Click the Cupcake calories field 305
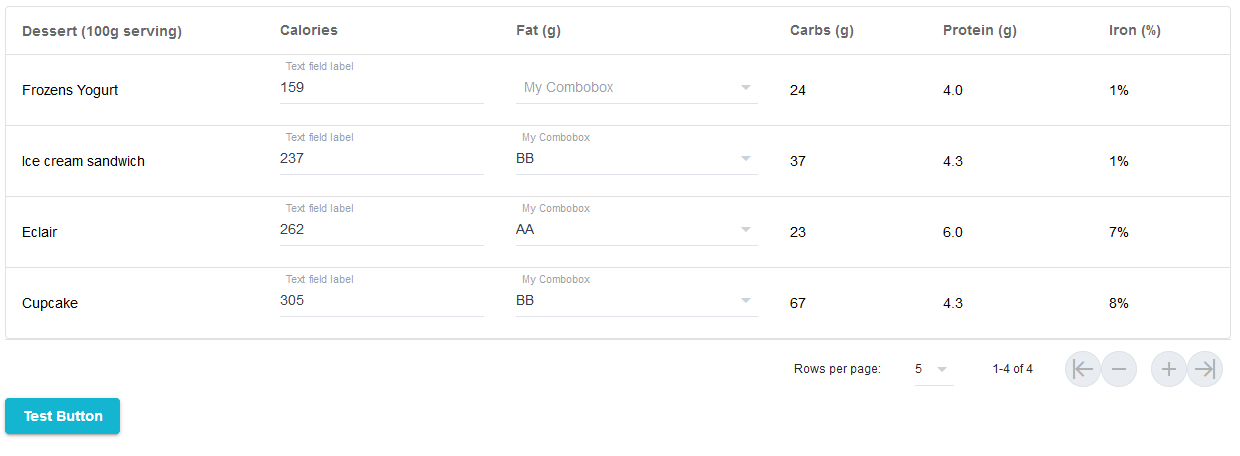The height and width of the screenshot is (456, 1240). click(382, 300)
